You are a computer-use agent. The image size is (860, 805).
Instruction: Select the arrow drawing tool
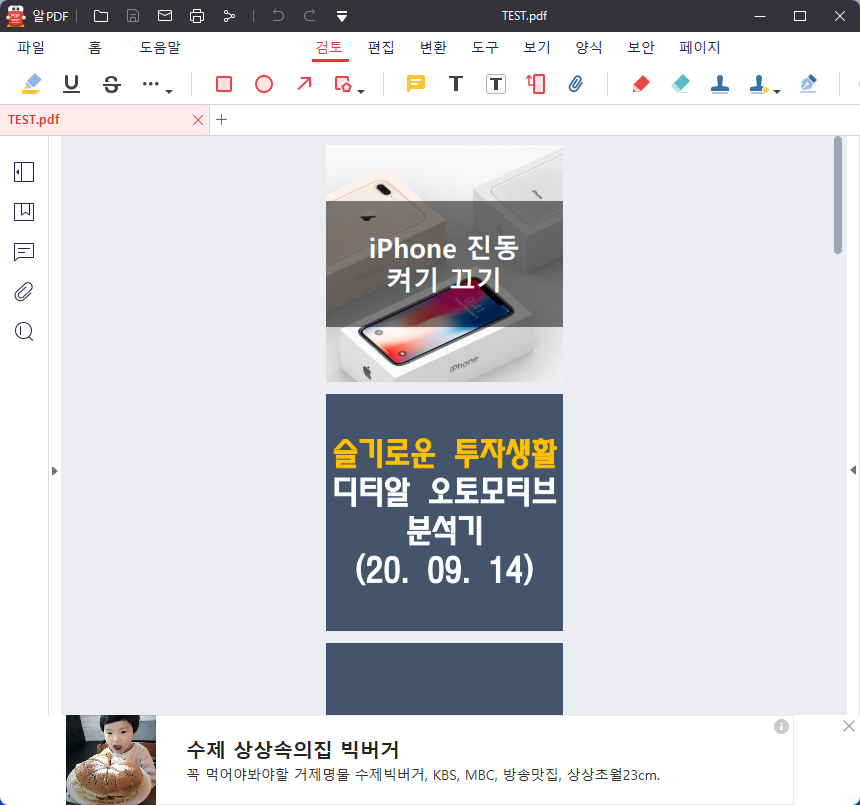click(x=304, y=84)
